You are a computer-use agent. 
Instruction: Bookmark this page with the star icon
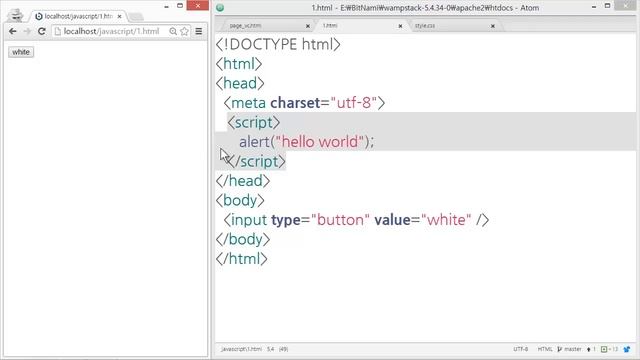184,31
